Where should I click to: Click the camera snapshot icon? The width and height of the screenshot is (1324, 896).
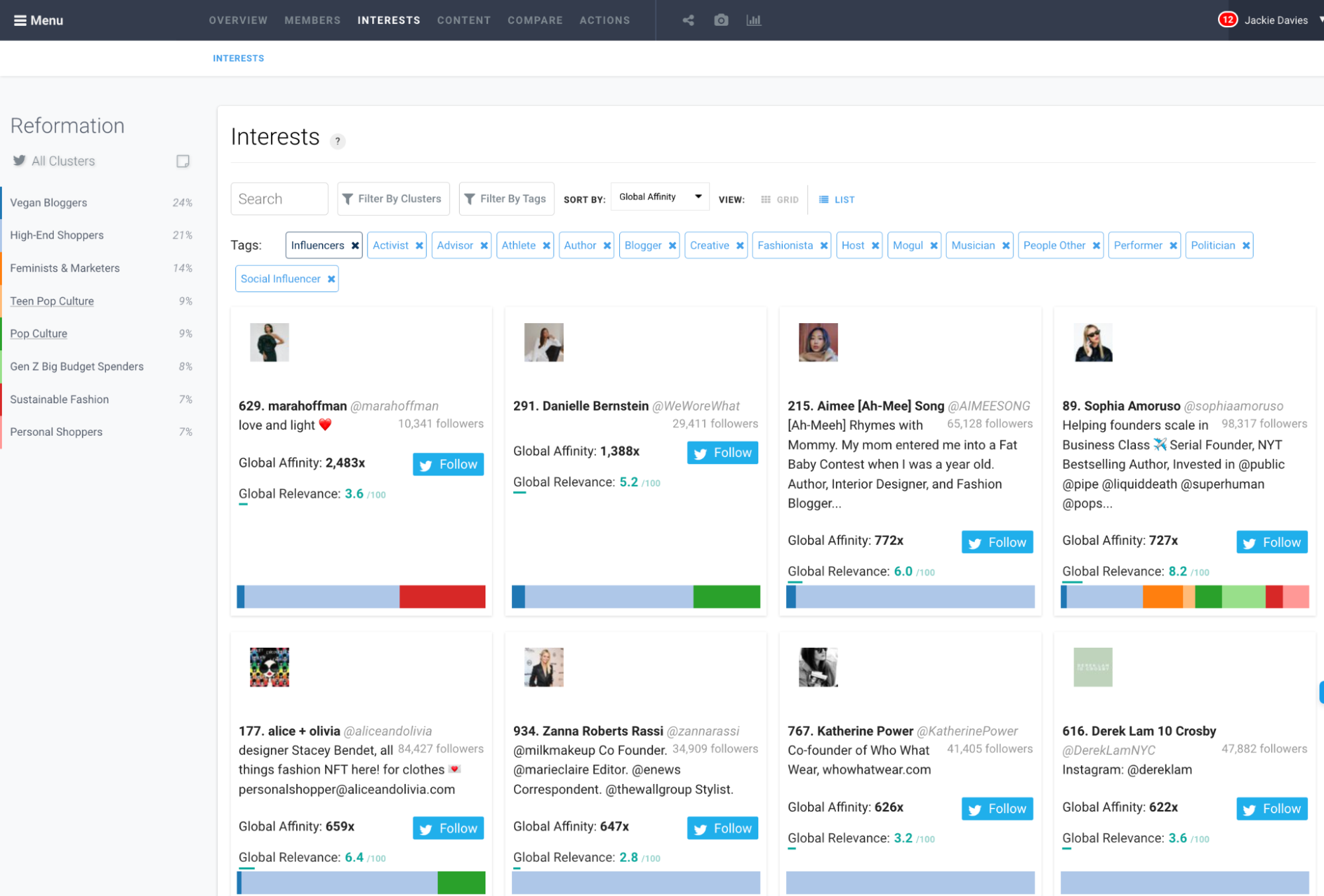coord(721,20)
